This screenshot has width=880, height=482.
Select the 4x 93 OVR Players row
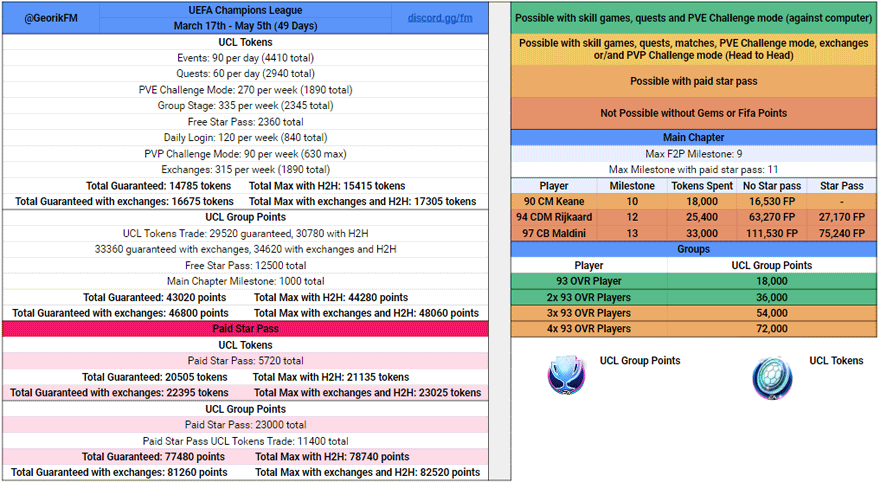[694, 329]
